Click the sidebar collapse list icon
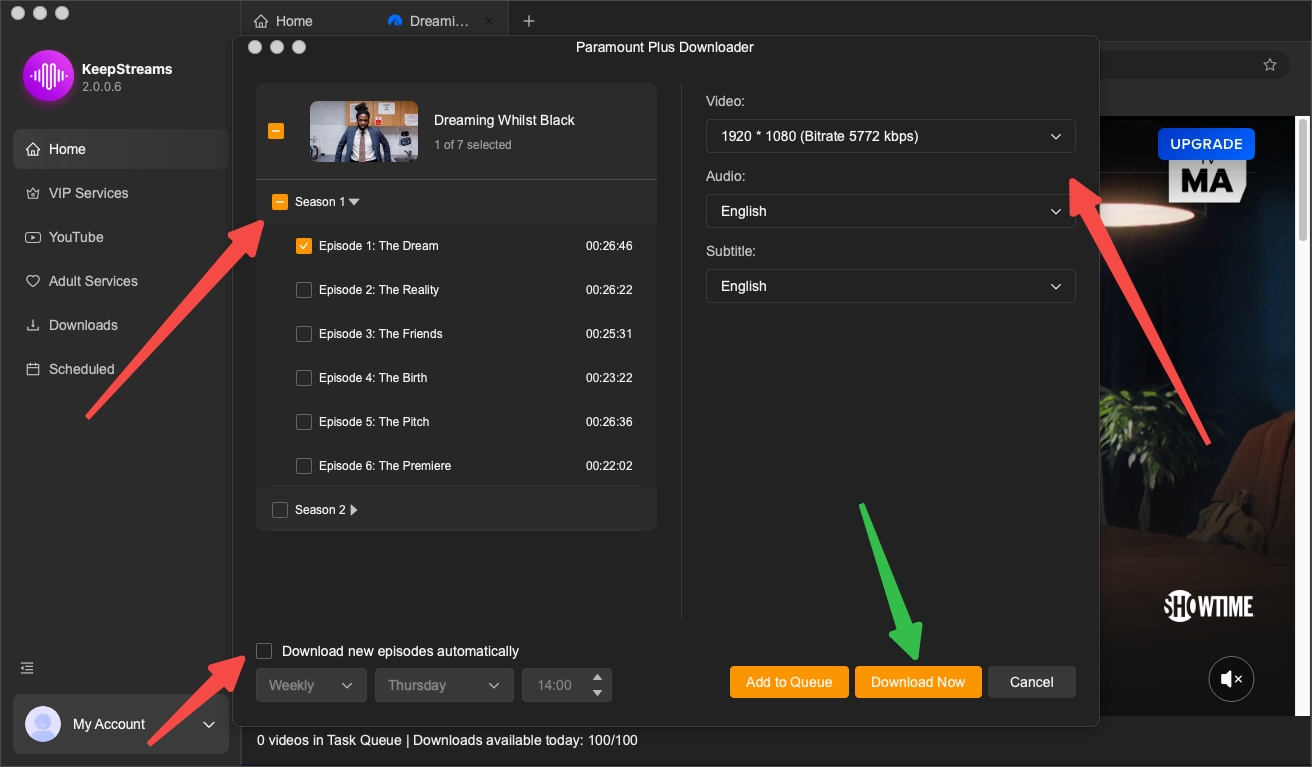This screenshot has height=767, width=1312. click(x=27, y=668)
